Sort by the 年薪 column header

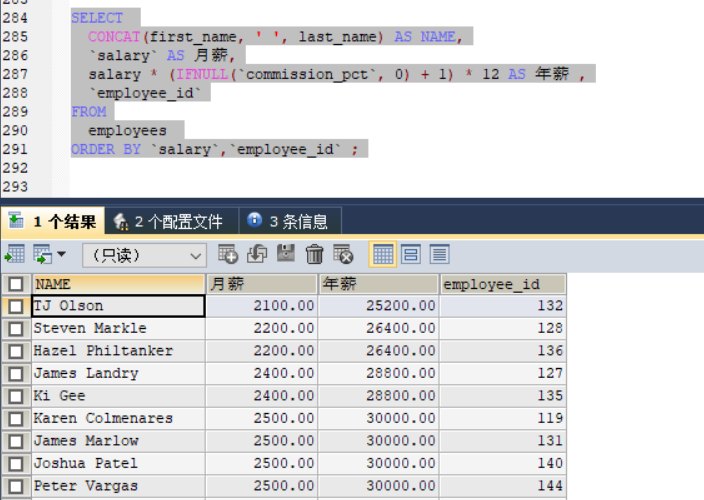(378, 284)
